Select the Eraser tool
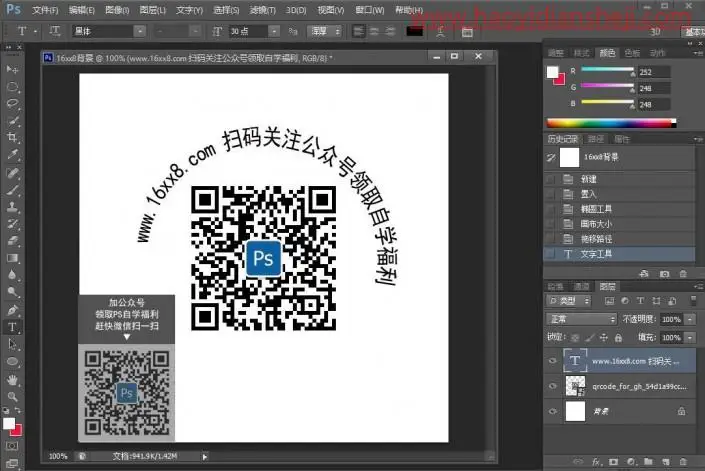The height and width of the screenshot is (471, 705). click(x=12, y=241)
